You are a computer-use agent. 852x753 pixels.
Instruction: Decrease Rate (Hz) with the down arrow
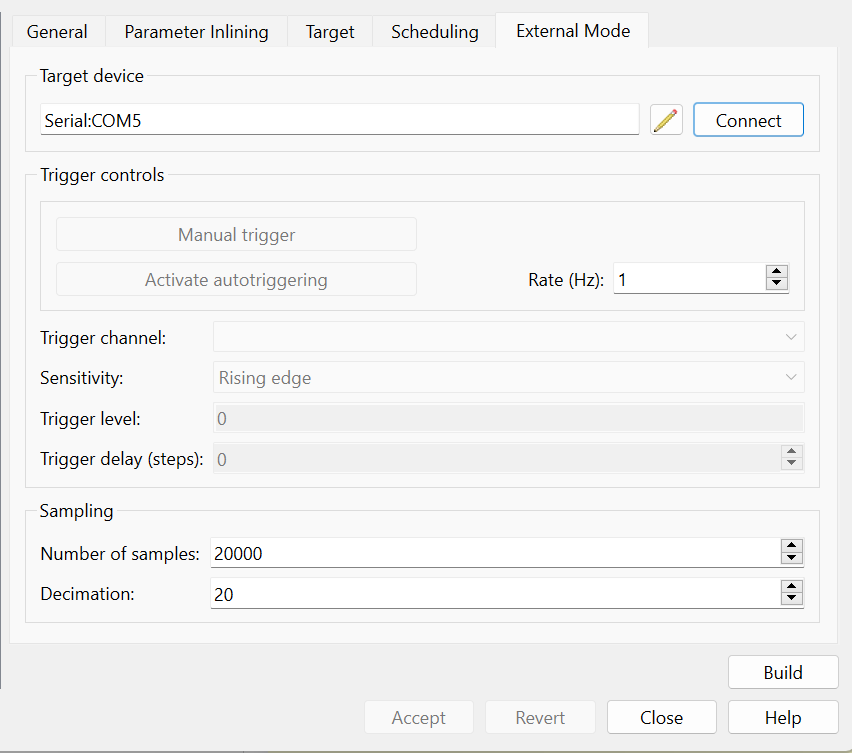click(x=777, y=285)
